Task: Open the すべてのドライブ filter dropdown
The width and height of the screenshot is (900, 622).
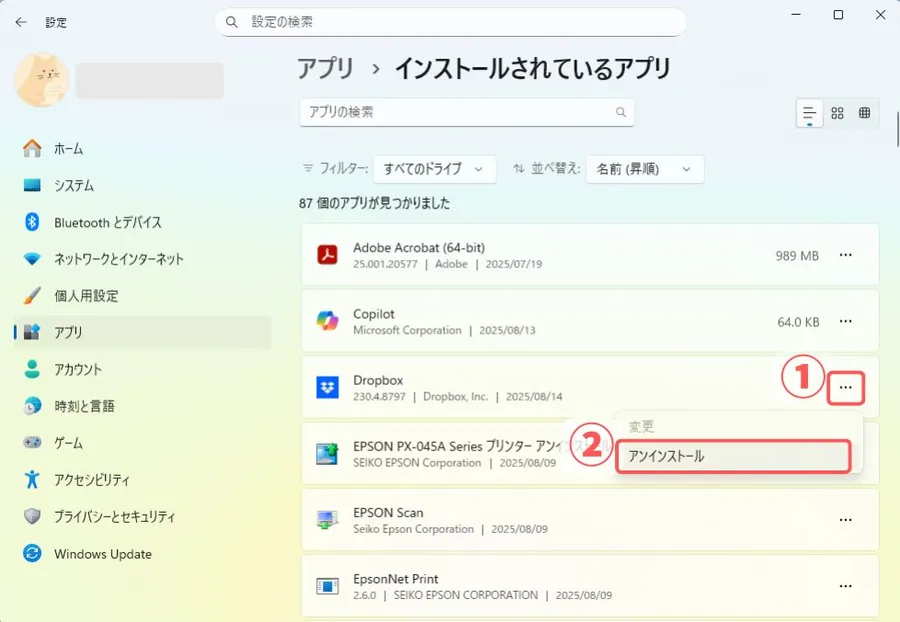Action: (435, 169)
